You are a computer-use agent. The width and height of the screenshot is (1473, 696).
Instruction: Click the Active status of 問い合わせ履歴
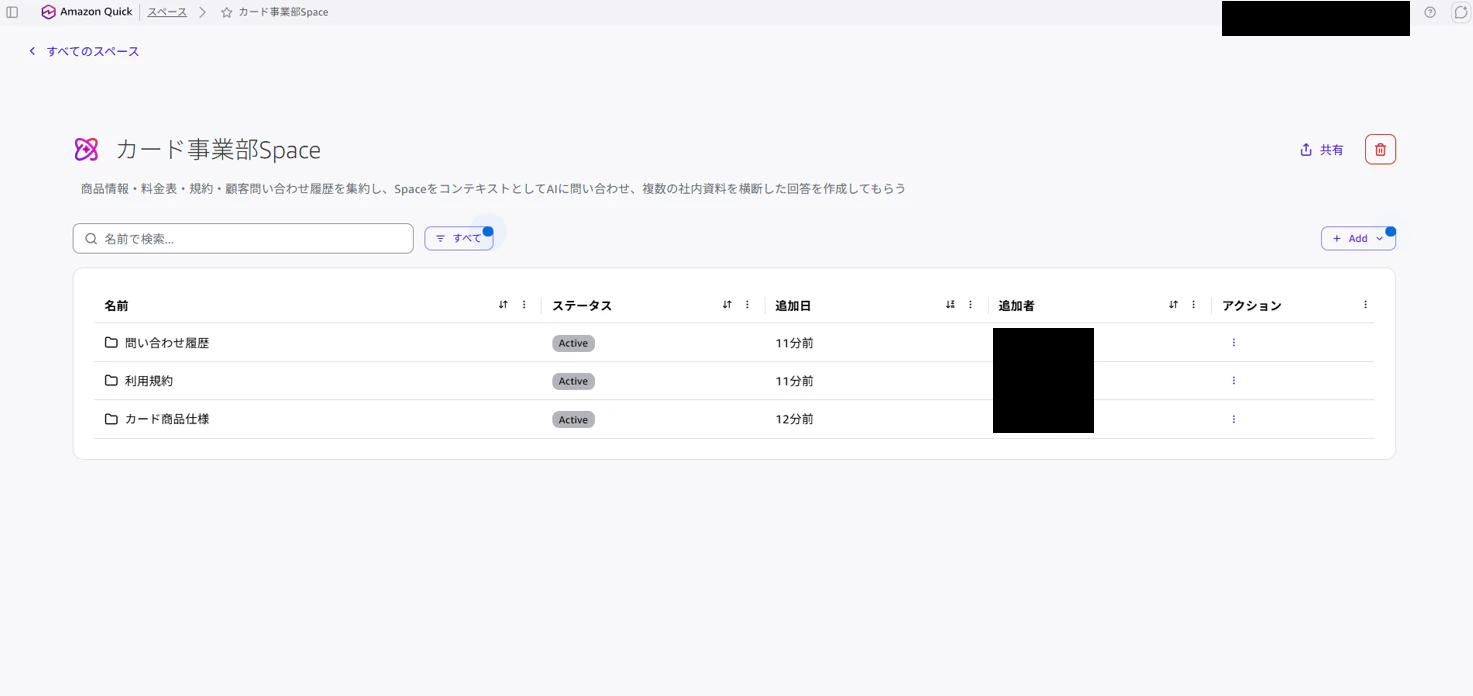click(573, 343)
